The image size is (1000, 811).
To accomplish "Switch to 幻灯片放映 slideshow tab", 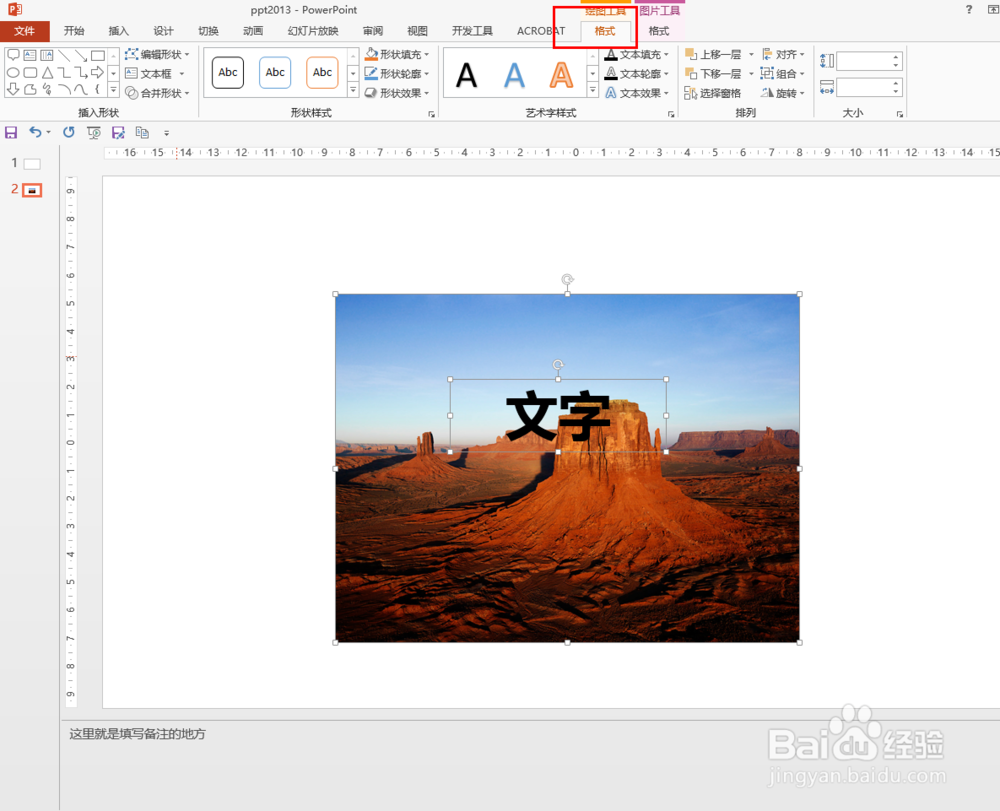I will point(313,31).
